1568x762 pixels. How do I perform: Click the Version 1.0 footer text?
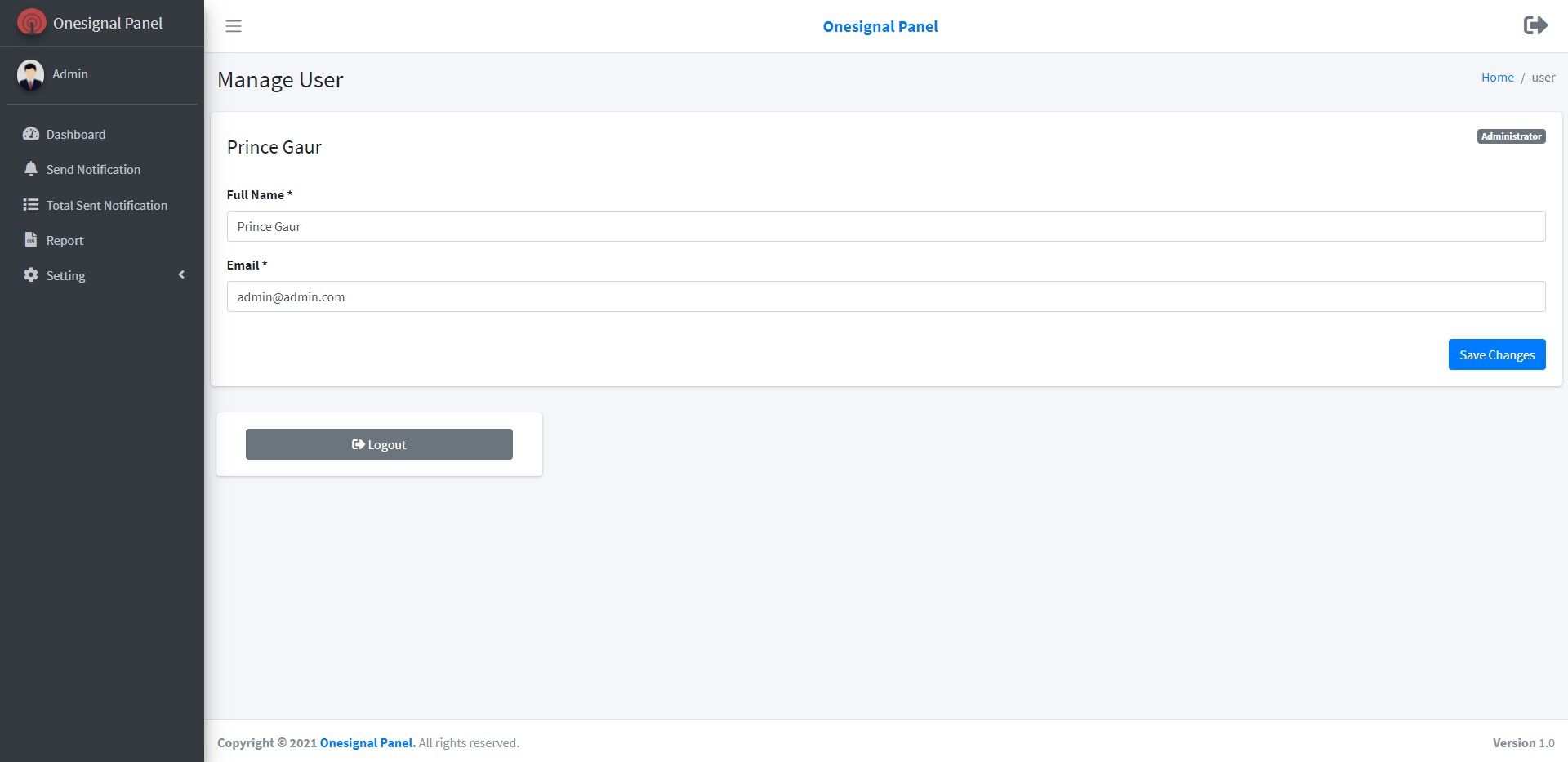pos(1524,743)
